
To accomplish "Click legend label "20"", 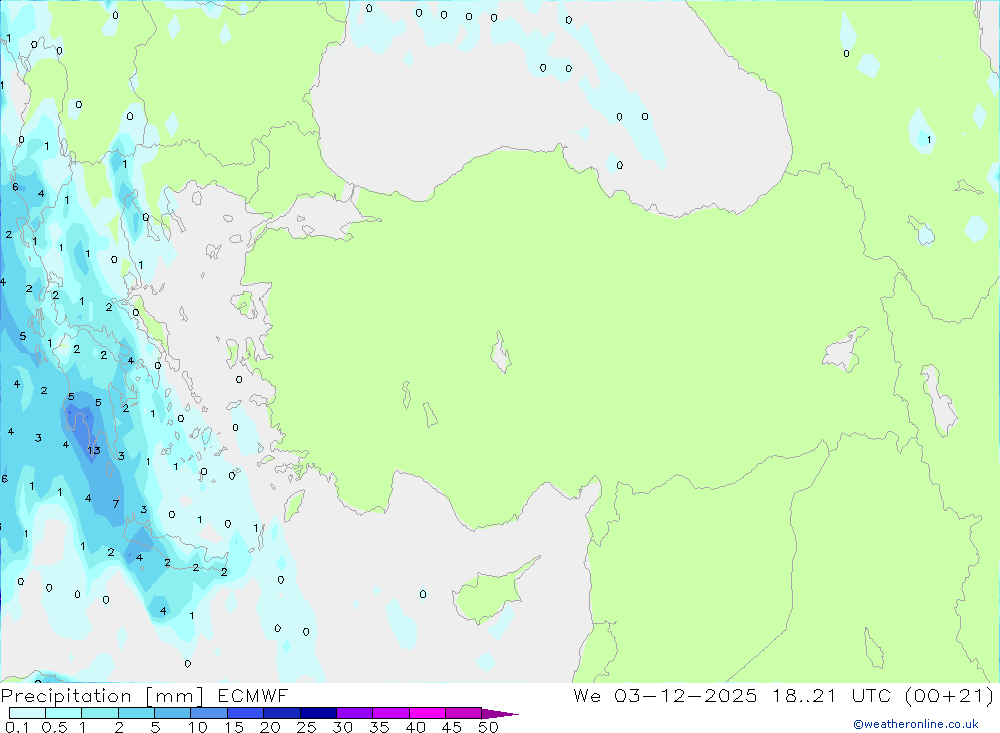I will point(270,727).
